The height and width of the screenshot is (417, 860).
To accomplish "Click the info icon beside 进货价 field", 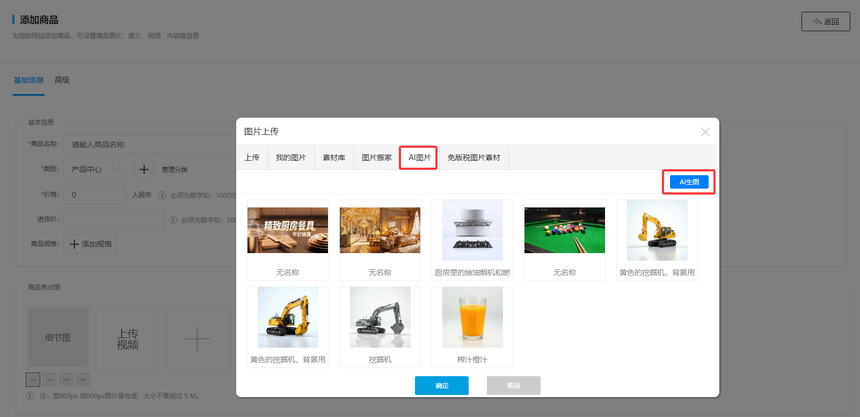I will (x=173, y=220).
